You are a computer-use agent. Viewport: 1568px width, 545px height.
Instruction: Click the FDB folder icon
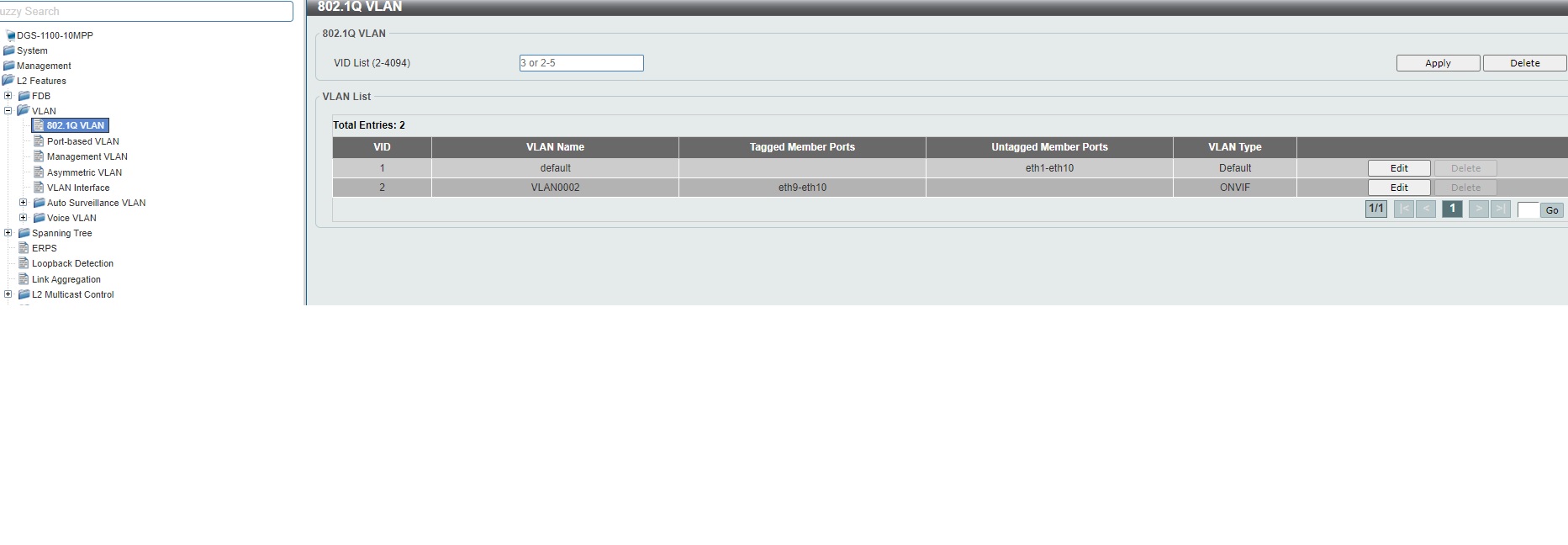(24, 96)
